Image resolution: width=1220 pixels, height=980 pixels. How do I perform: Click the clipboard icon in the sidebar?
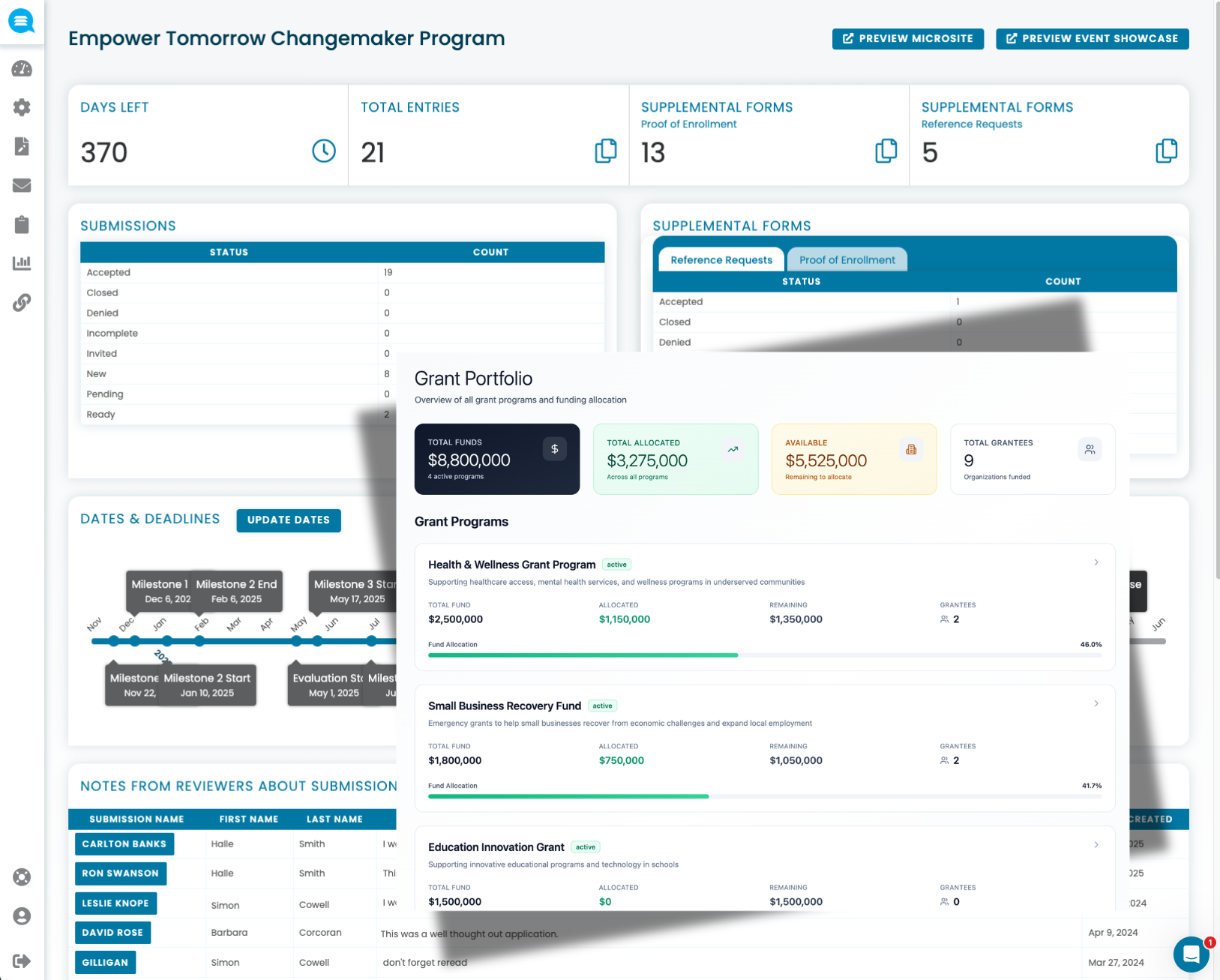point(22,224)
